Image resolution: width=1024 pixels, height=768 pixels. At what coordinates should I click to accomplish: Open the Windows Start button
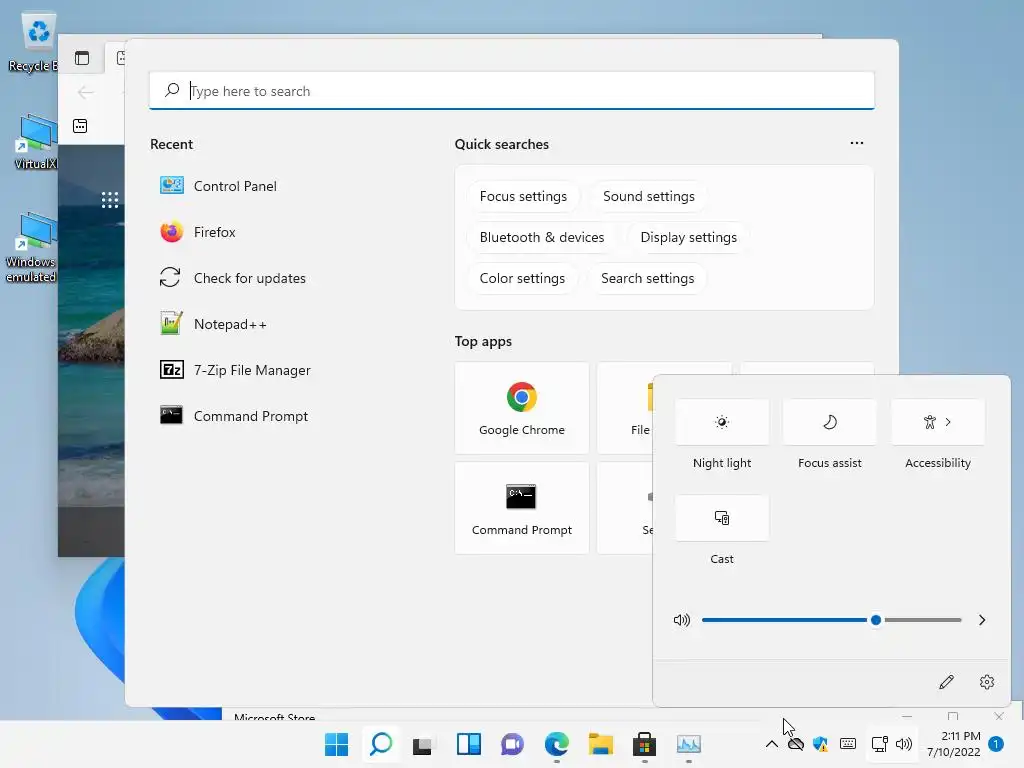coord(337,744)
